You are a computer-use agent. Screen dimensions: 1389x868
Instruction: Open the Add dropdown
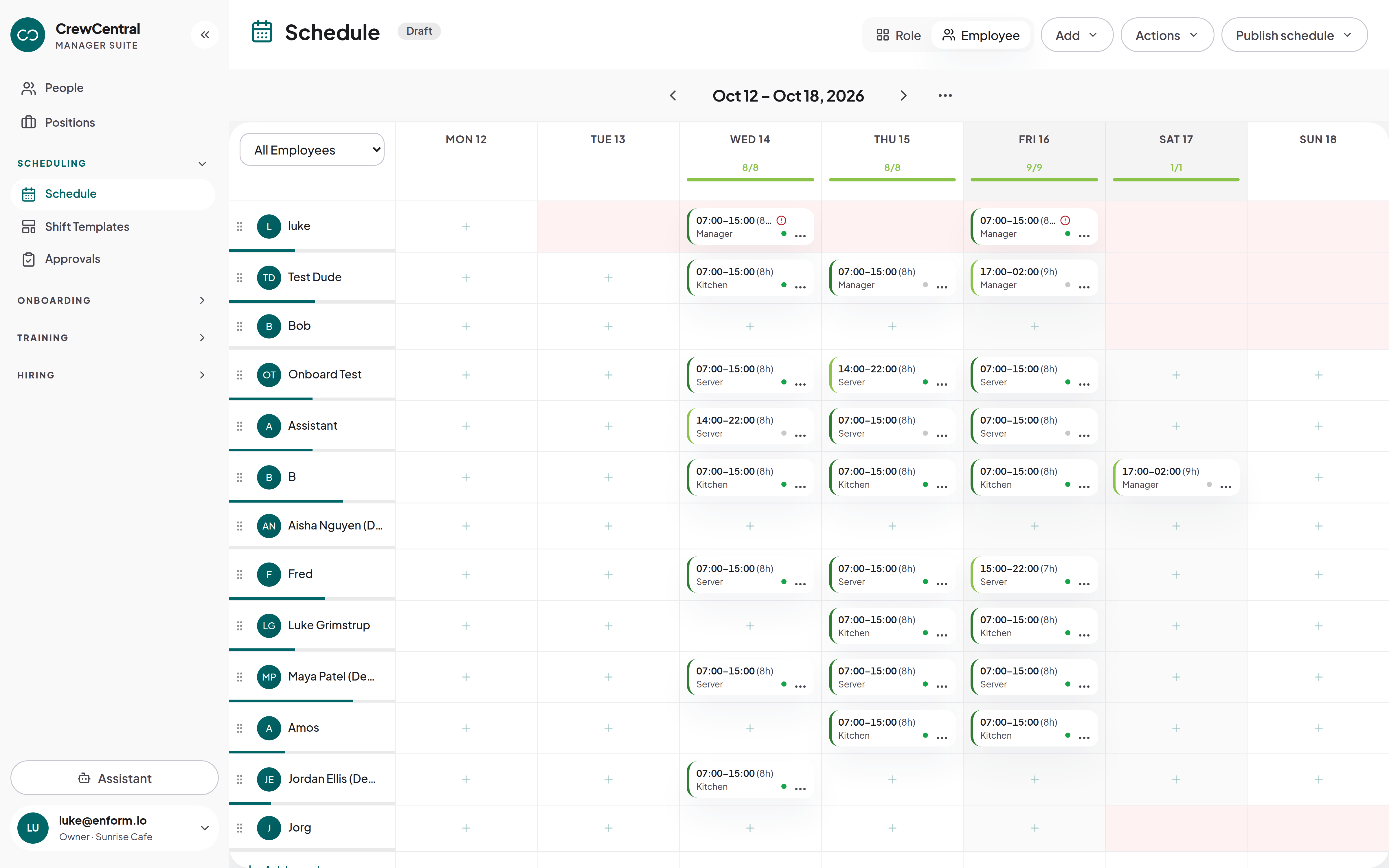click(x=1077, y=35)
